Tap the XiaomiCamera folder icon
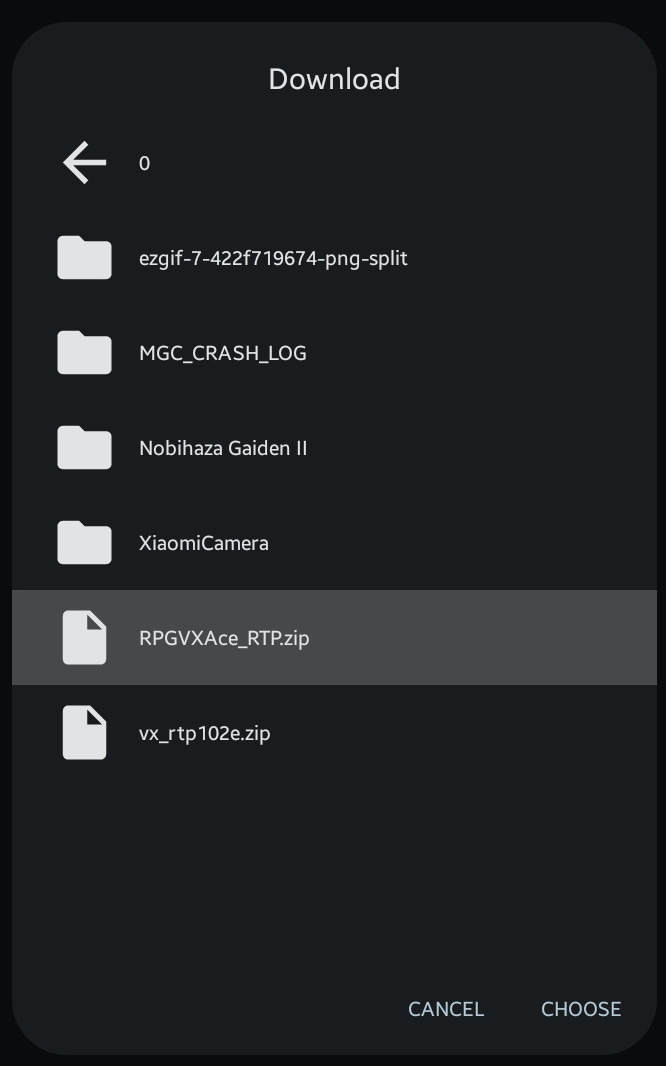The width and height of the screenshot is (666, 1066). 84,543
